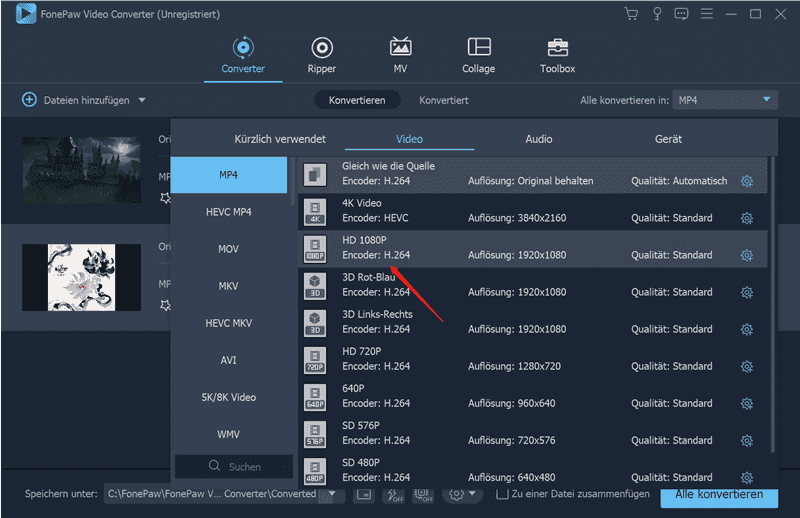Select AVI in format list

229,360
